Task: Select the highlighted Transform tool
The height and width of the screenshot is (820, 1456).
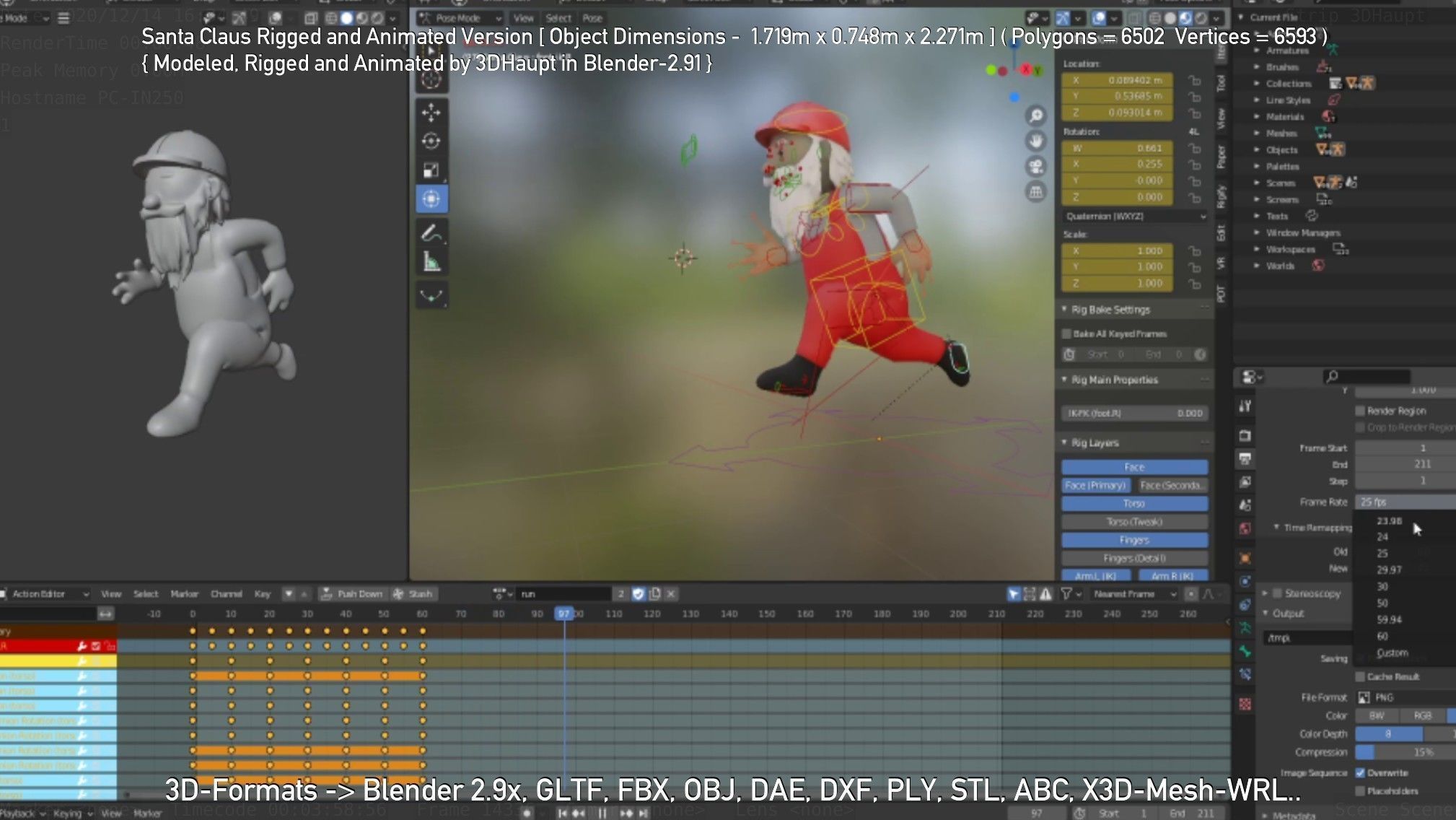Action: 431,199
